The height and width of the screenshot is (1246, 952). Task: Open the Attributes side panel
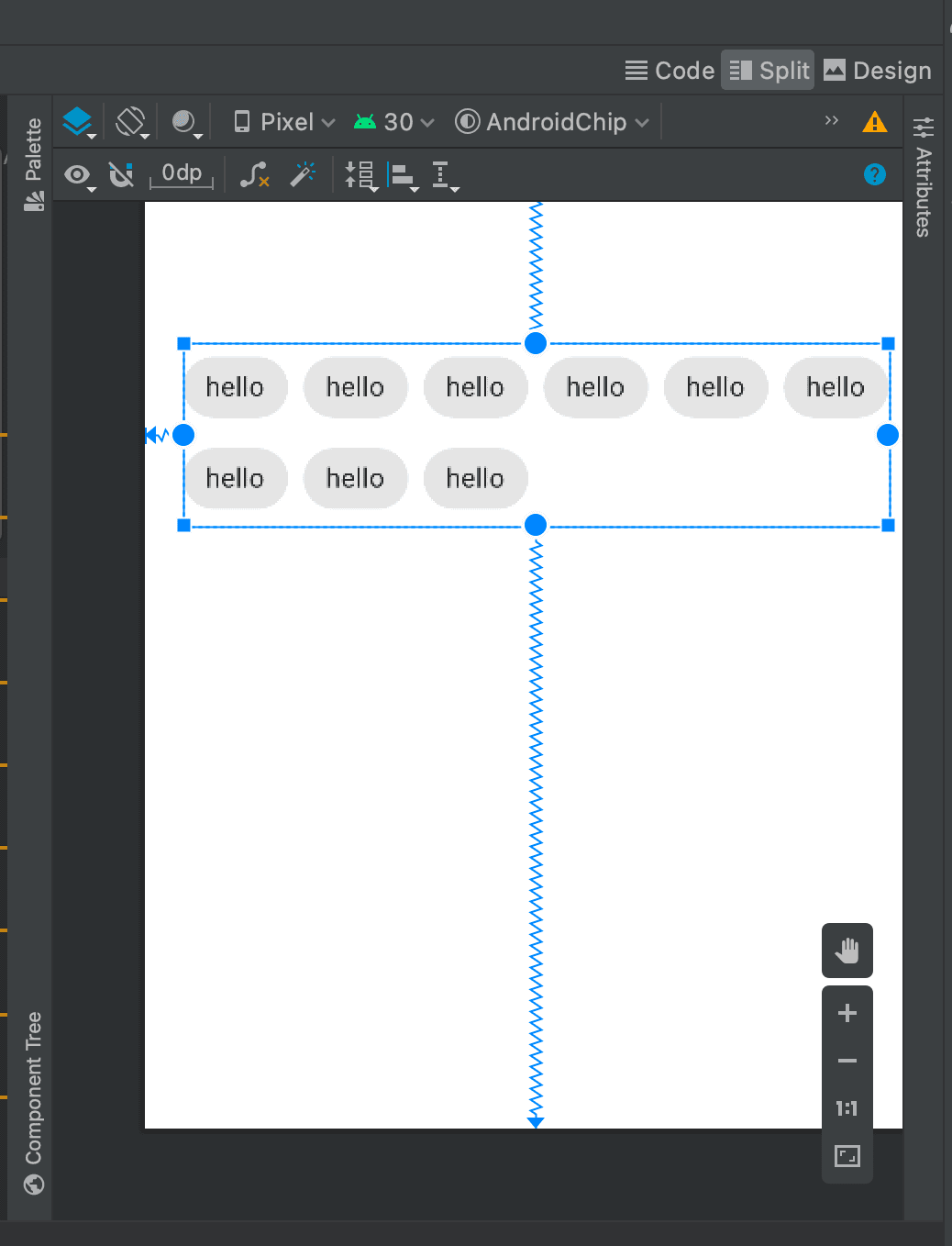(x=924, y=177)
